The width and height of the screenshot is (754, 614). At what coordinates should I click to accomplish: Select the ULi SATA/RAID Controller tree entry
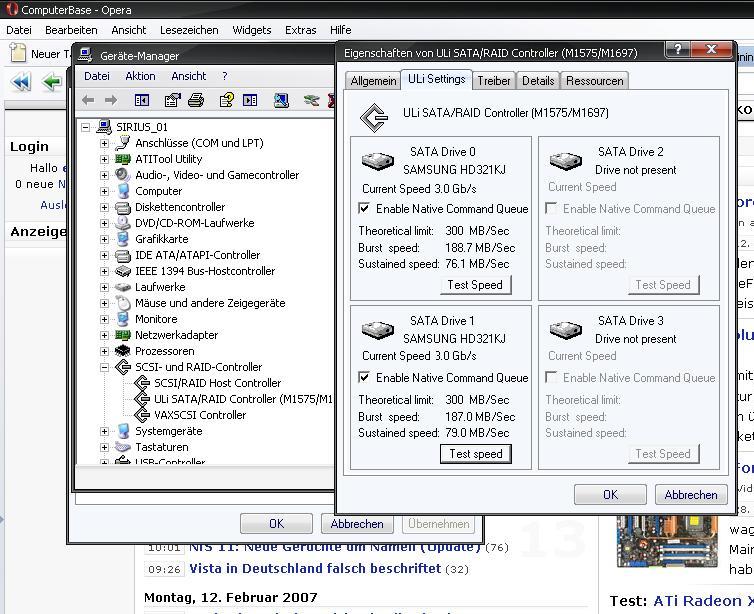(x=243, y=399)
